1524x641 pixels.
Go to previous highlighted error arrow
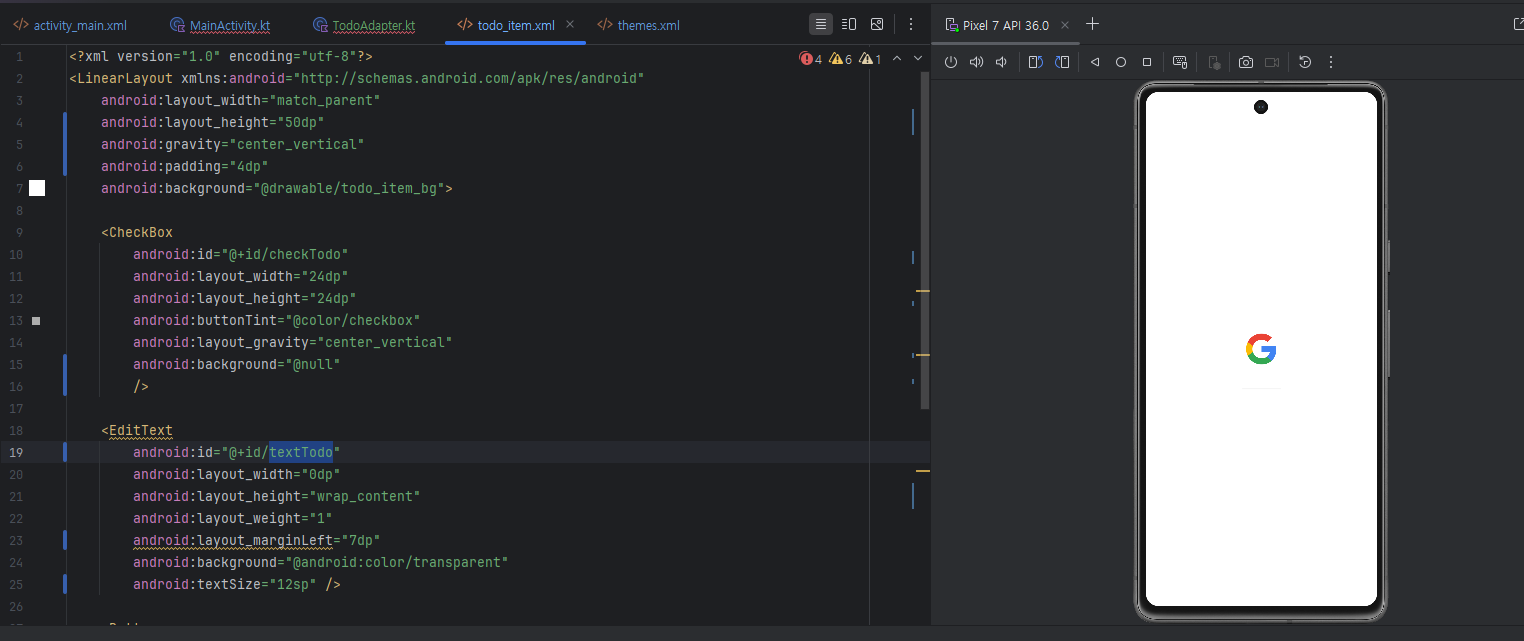(x=897, y=59)
